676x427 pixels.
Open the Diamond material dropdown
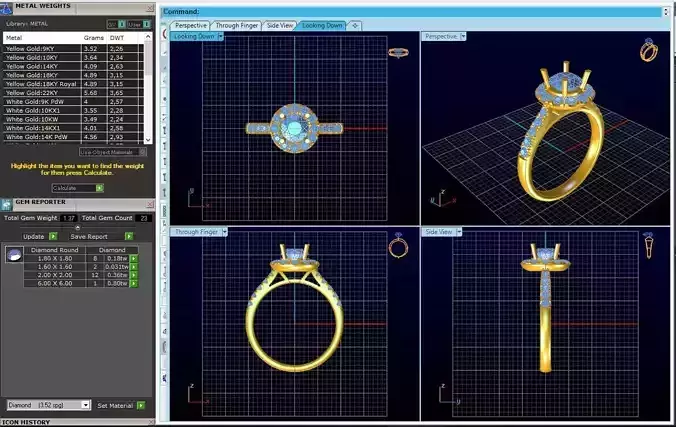[85, 405]
